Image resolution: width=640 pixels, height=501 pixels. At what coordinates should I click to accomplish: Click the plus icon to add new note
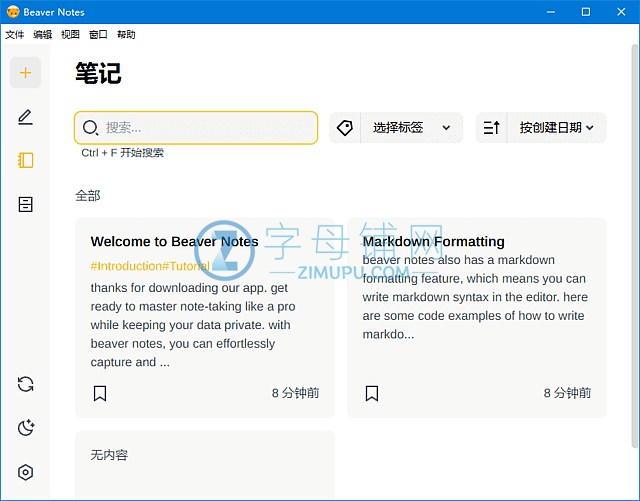26,73
